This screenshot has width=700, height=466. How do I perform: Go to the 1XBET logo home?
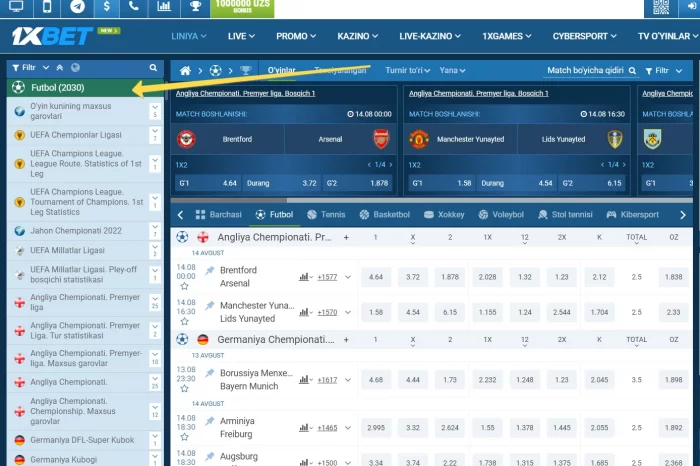52,36
